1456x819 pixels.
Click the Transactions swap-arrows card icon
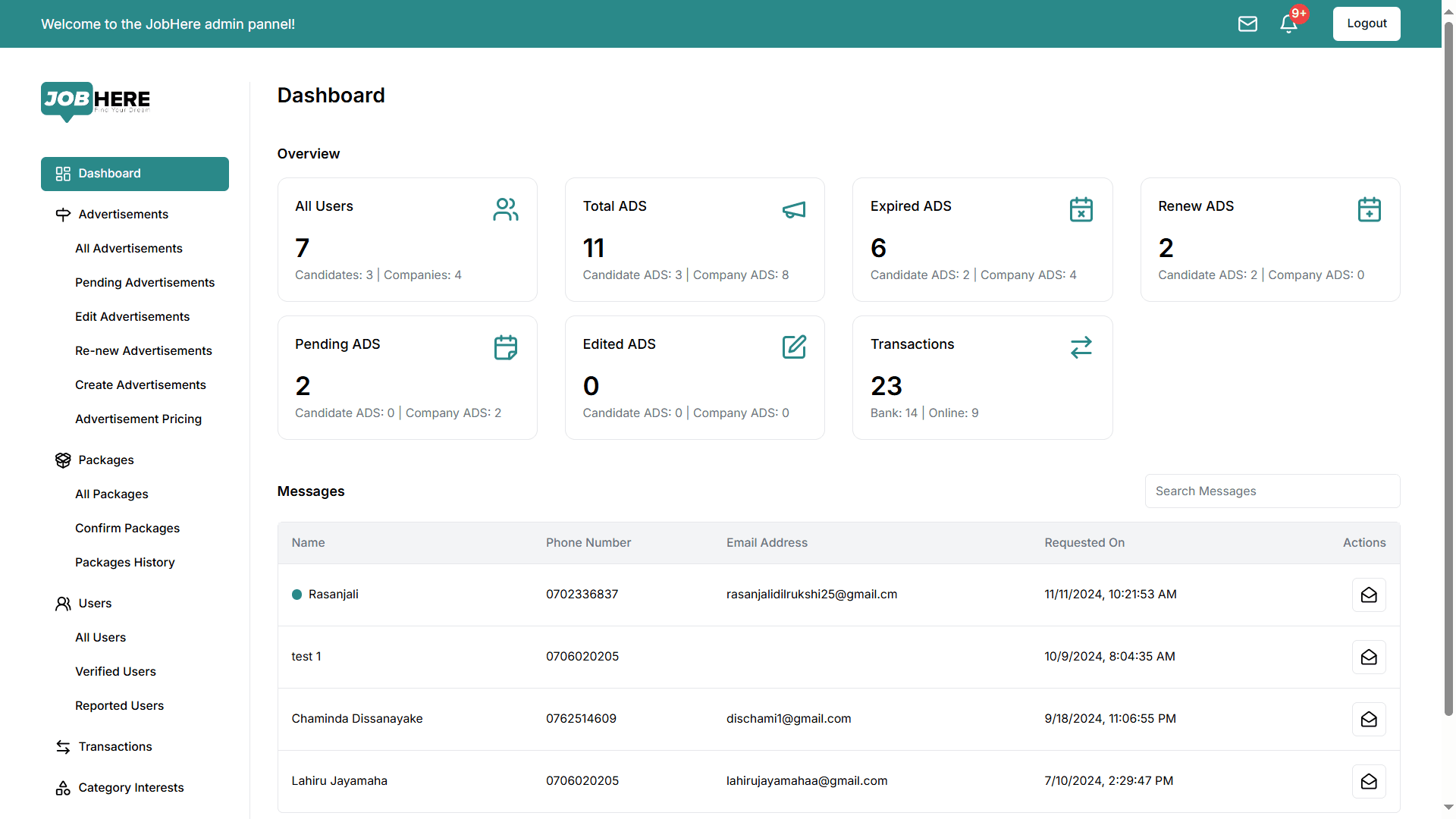click(1081, 347)
